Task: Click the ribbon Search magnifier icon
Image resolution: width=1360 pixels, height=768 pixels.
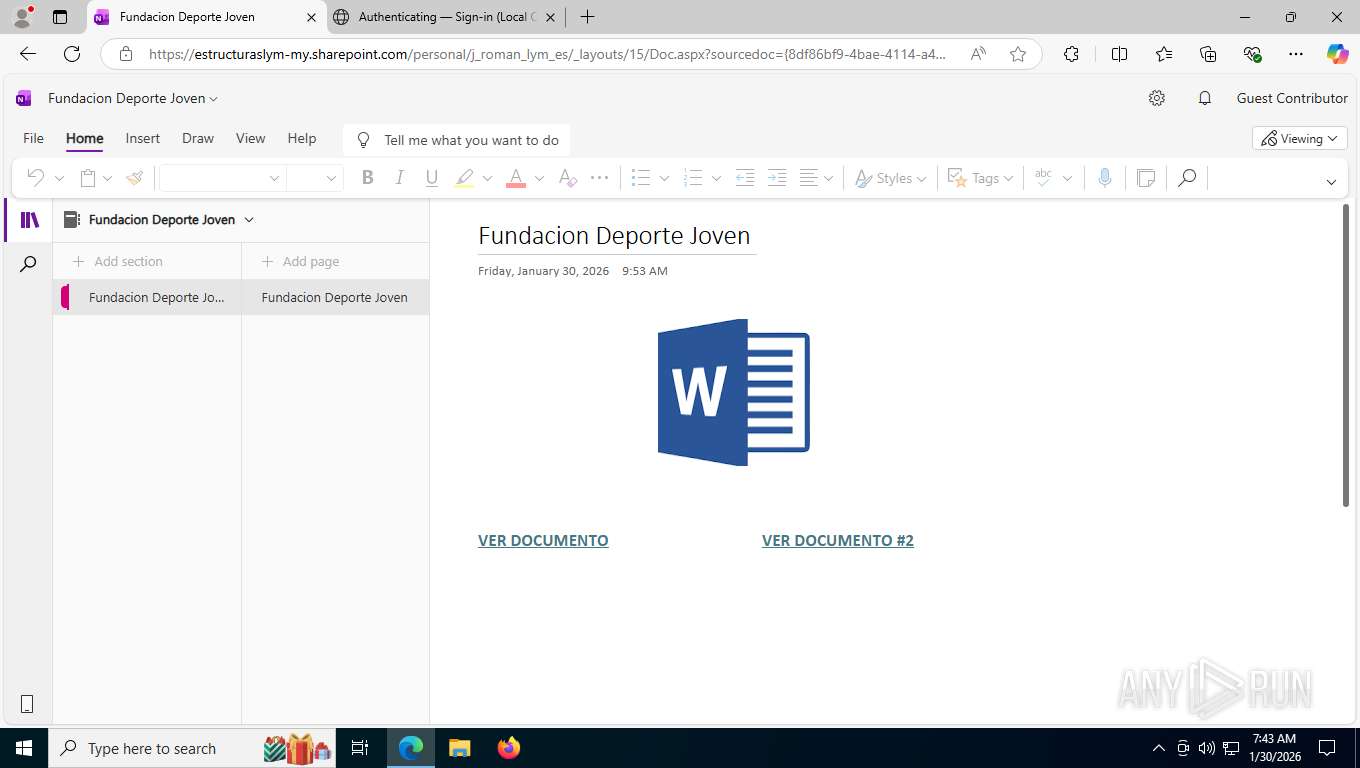Action: click(1187, 178)
